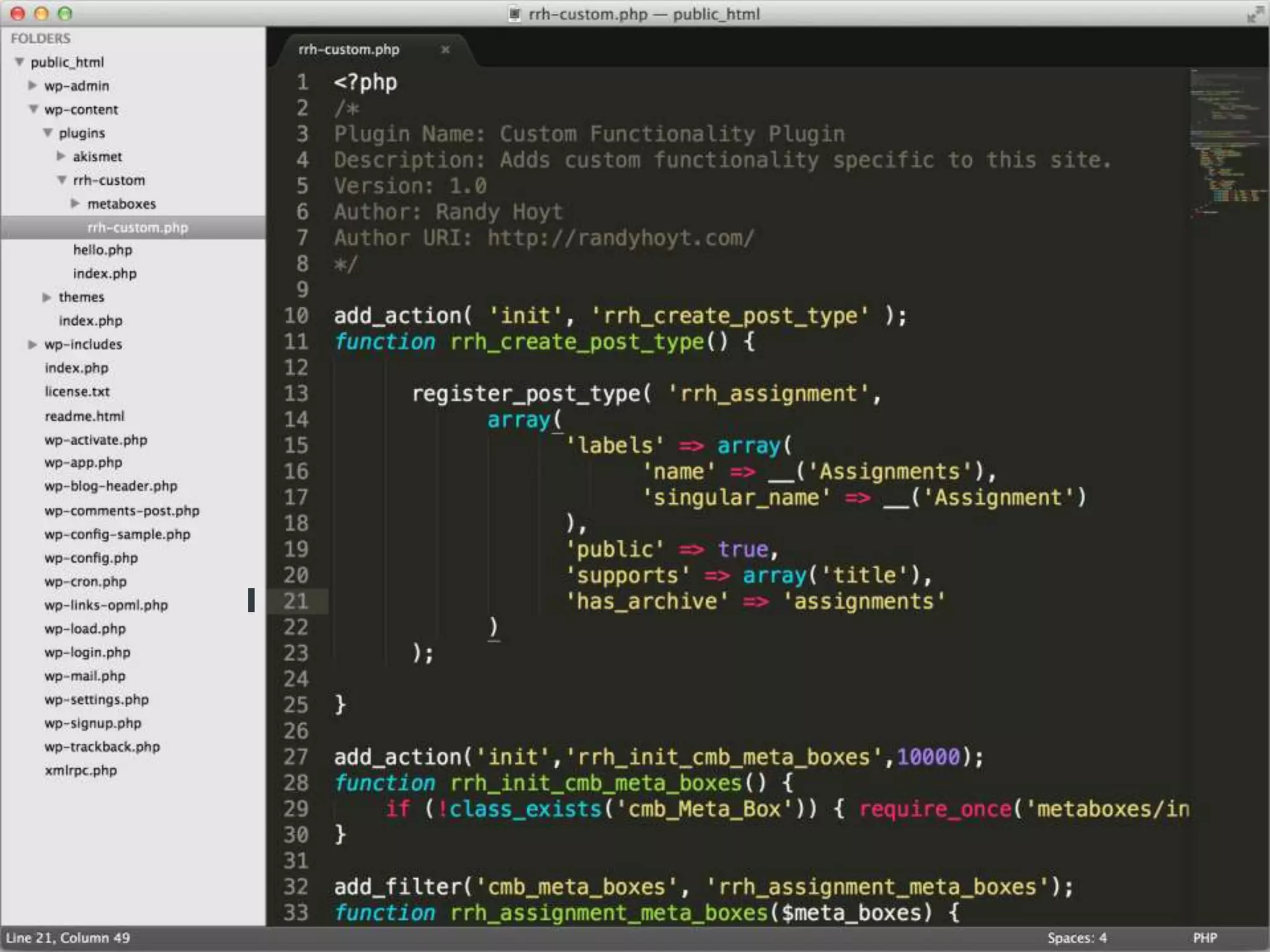Close the rrh-custom.php tab
This screenshot has width=1270, height=952.
click(445, 50)
